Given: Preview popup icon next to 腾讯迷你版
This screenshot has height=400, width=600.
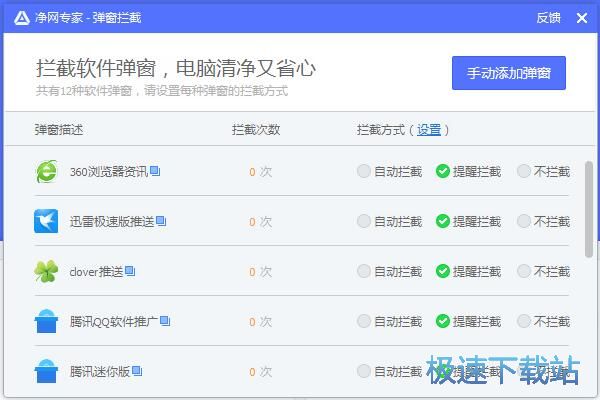Looking at the screenshot, I should tap(137, 371).
